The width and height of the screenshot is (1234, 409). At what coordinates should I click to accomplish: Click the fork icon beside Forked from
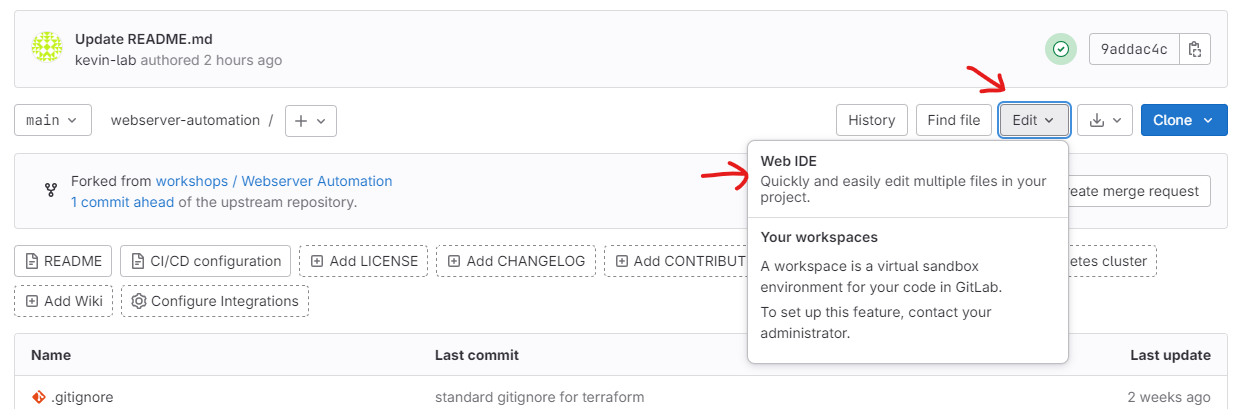[51, 190]
